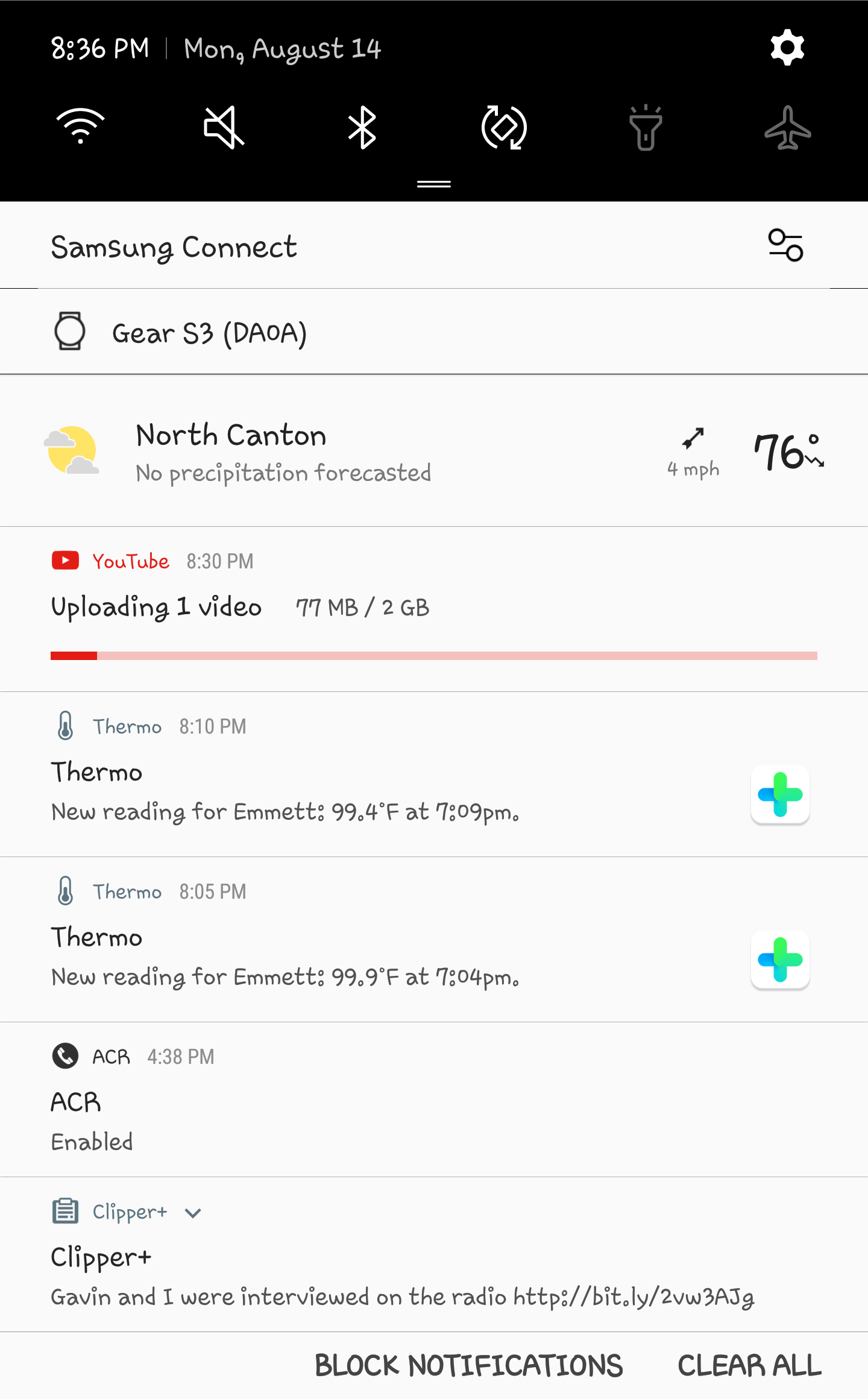
Task: Expand the quick settings panel handle
Action: point(434,184)
